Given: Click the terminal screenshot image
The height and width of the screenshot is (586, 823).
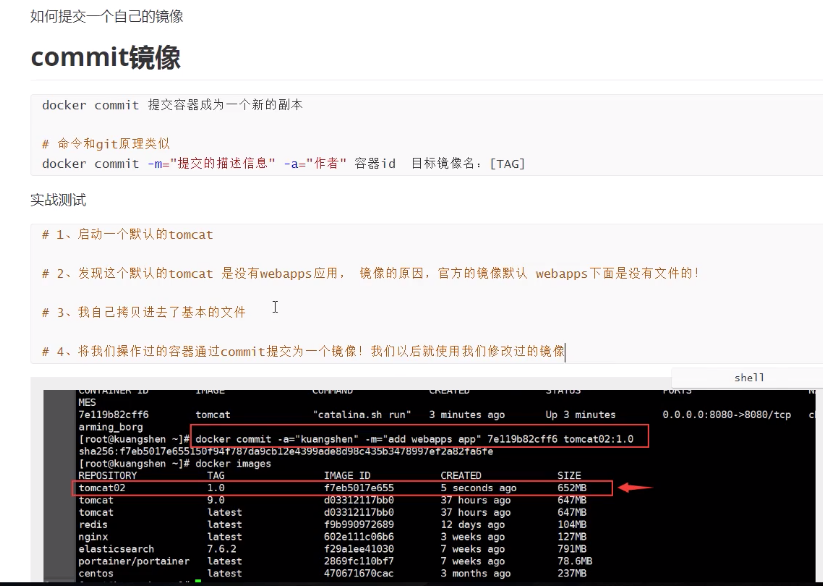Looking at the screenshot, I should coord(429,485).
